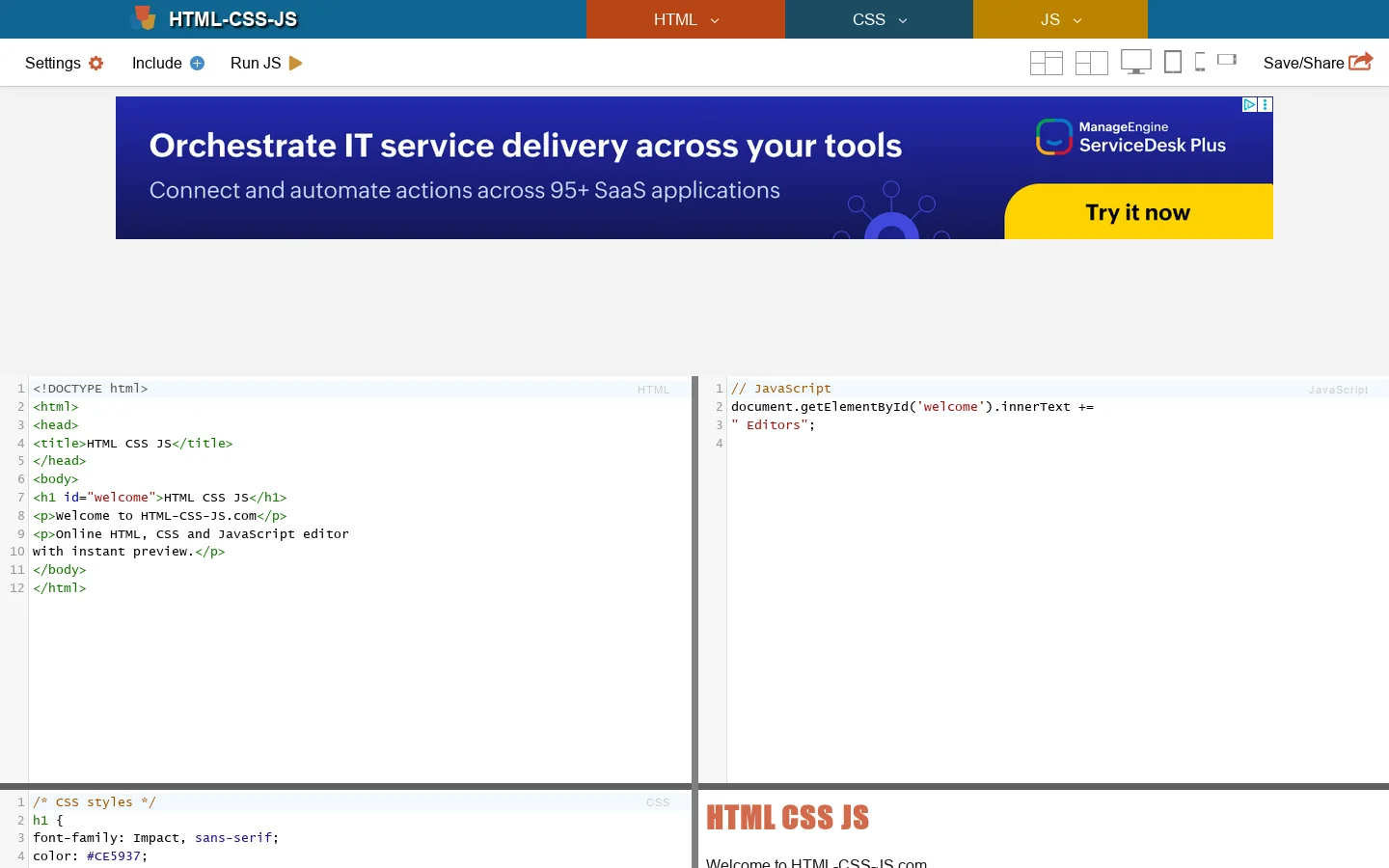Image resolution: width=1389 pixels, height=868 pixels.
Task: Switch to the second split layout icon
Action: pos(1092,63)
